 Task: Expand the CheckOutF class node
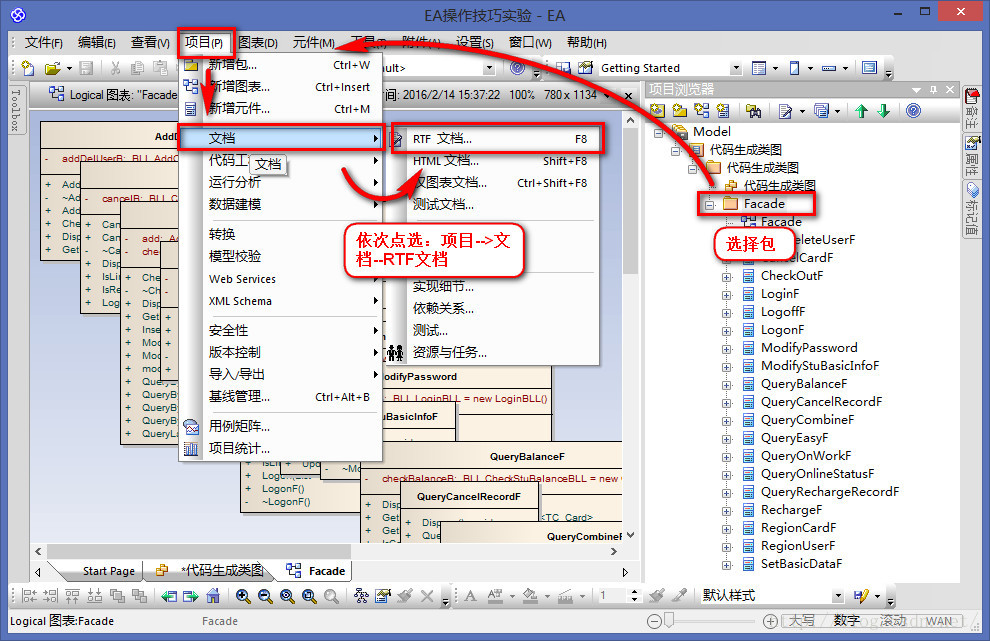tap(727, 277)
